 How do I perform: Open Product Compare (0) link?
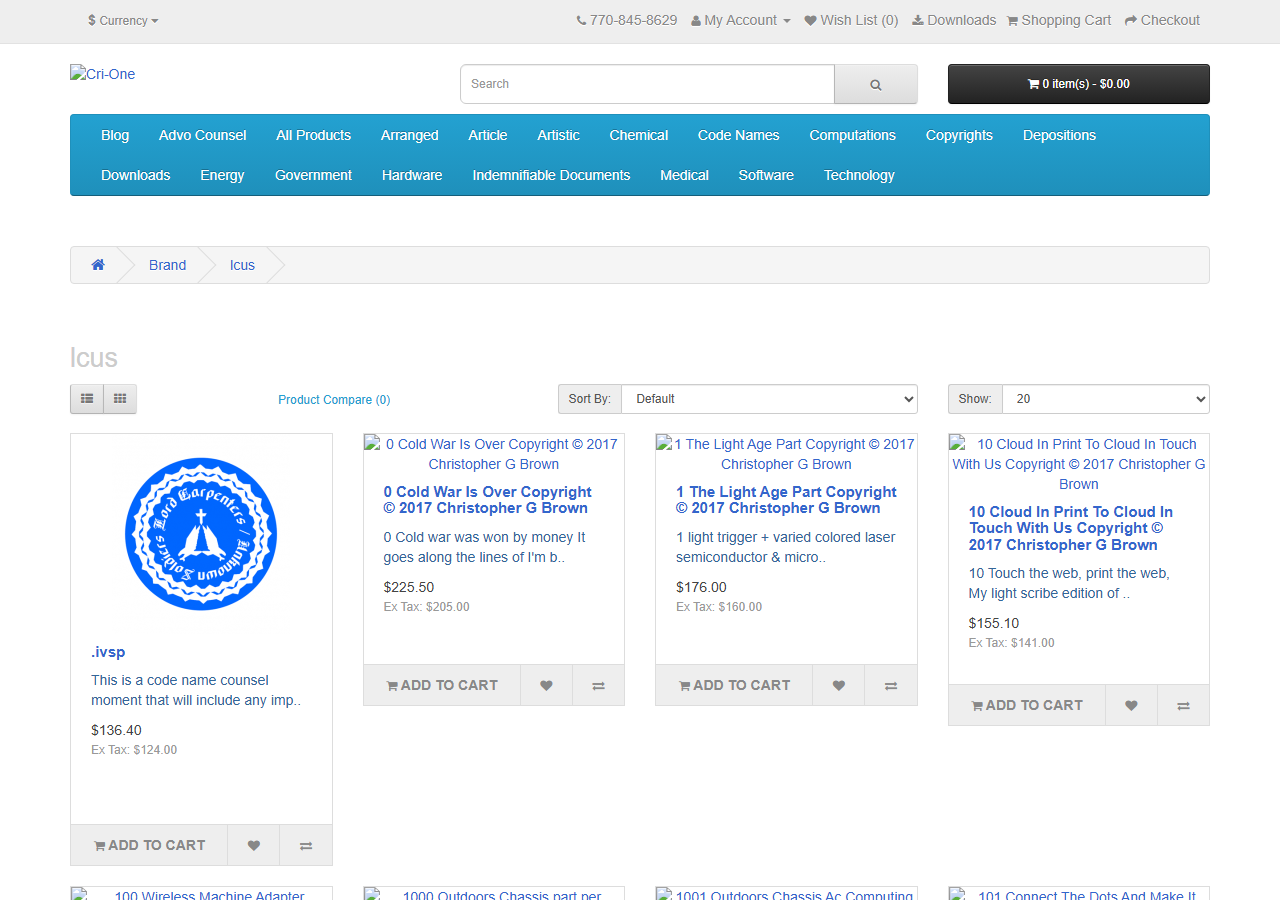(x=334, y=399)
